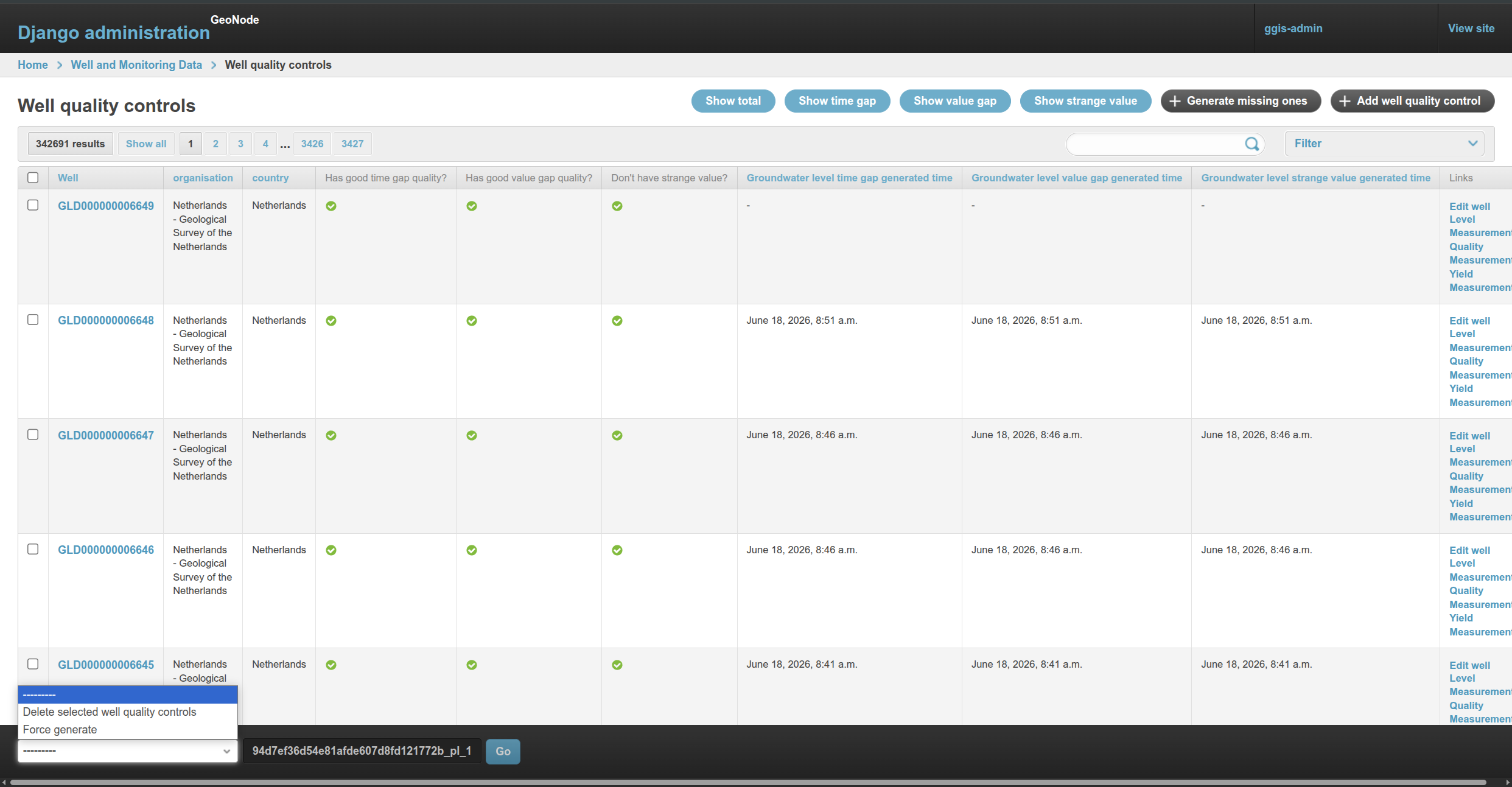
Task: Click value gap check icon for GLD000000006645
Action: 472,665
